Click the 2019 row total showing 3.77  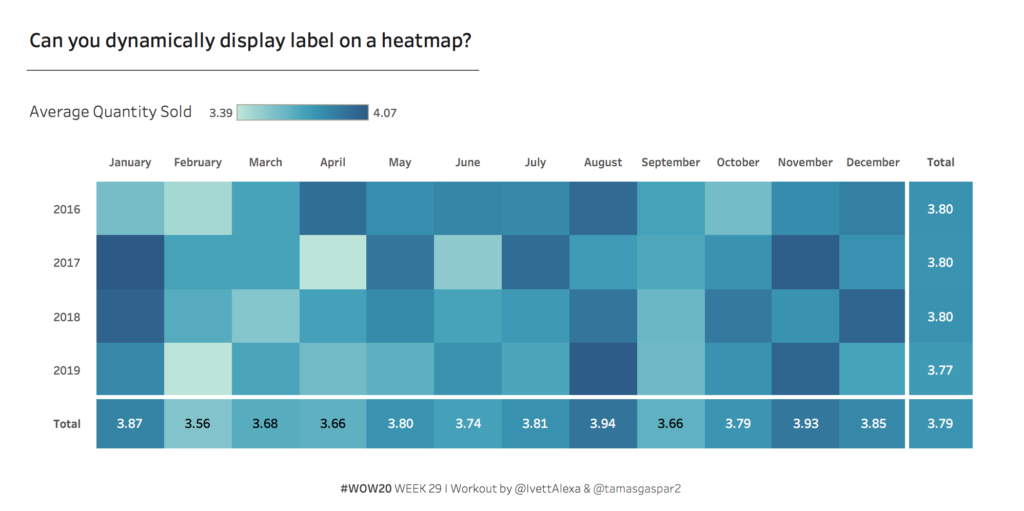coord(940,370)
